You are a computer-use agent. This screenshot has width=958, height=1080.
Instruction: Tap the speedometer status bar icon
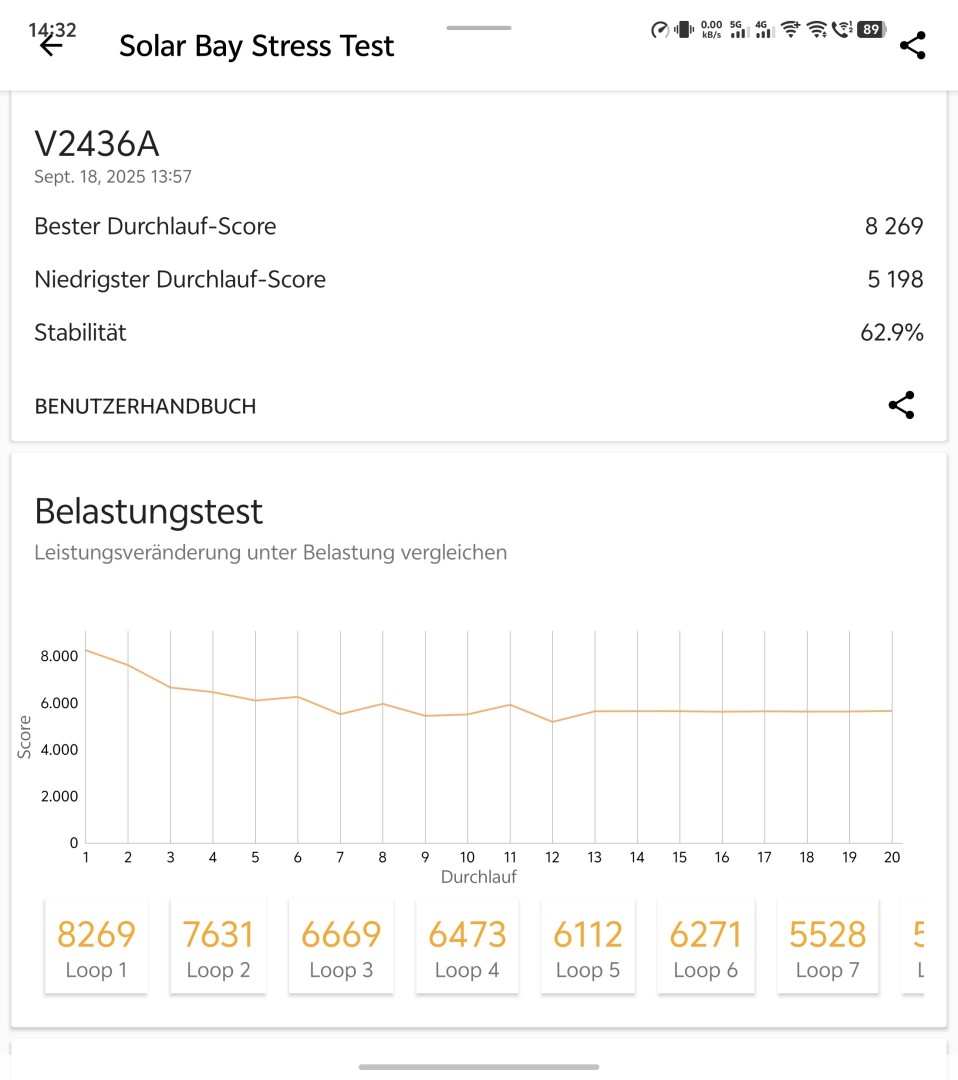(660, 30)
